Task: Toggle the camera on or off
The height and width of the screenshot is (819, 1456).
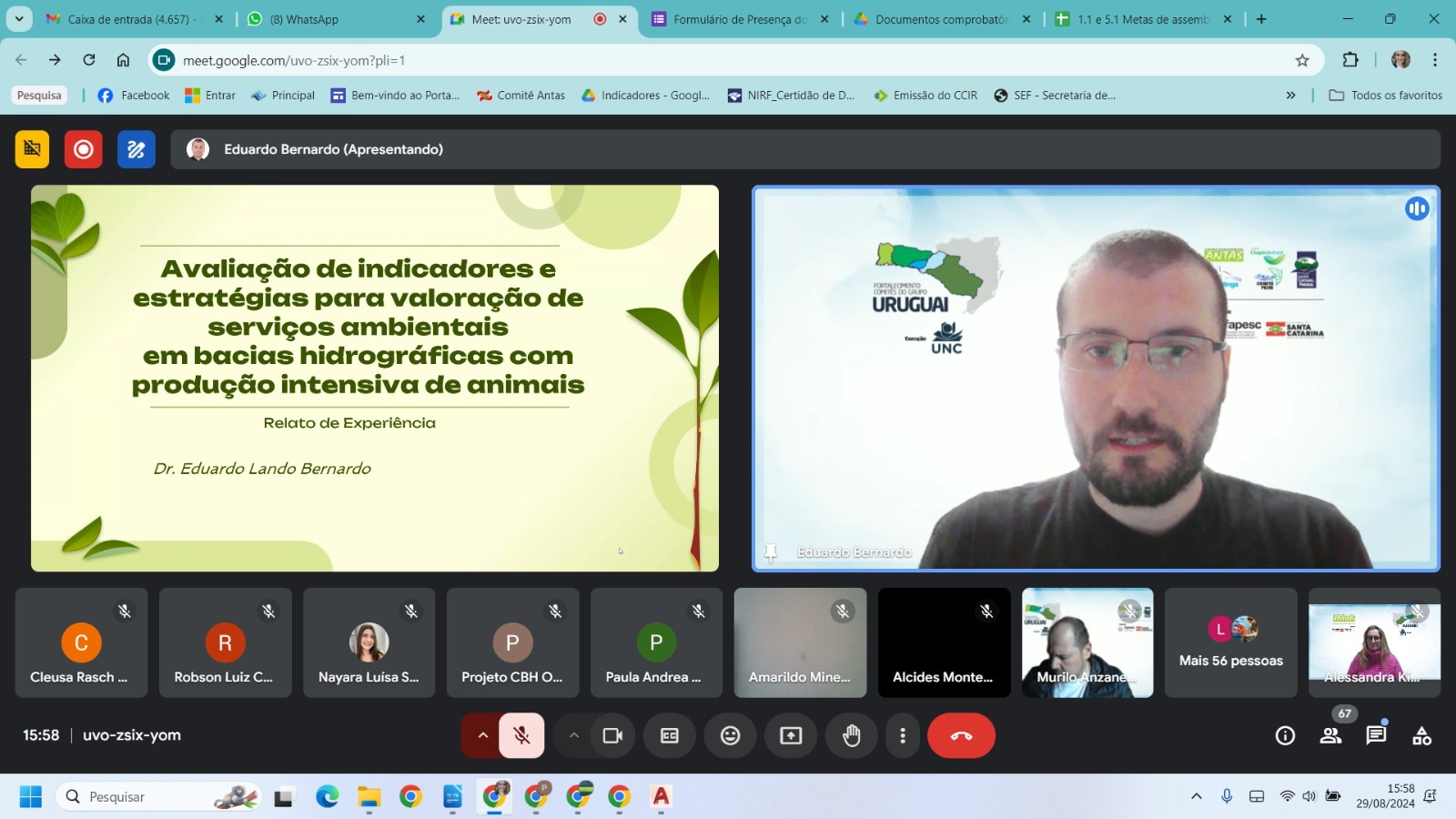Action: pyautogui.click(x=612, y=735)
